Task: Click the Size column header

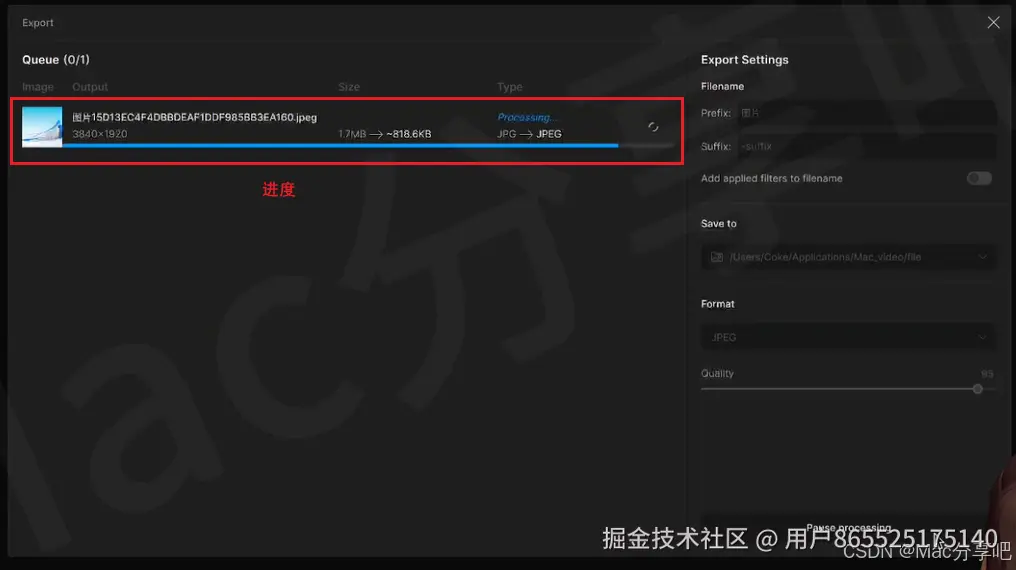Action: (x=349, y=87)
